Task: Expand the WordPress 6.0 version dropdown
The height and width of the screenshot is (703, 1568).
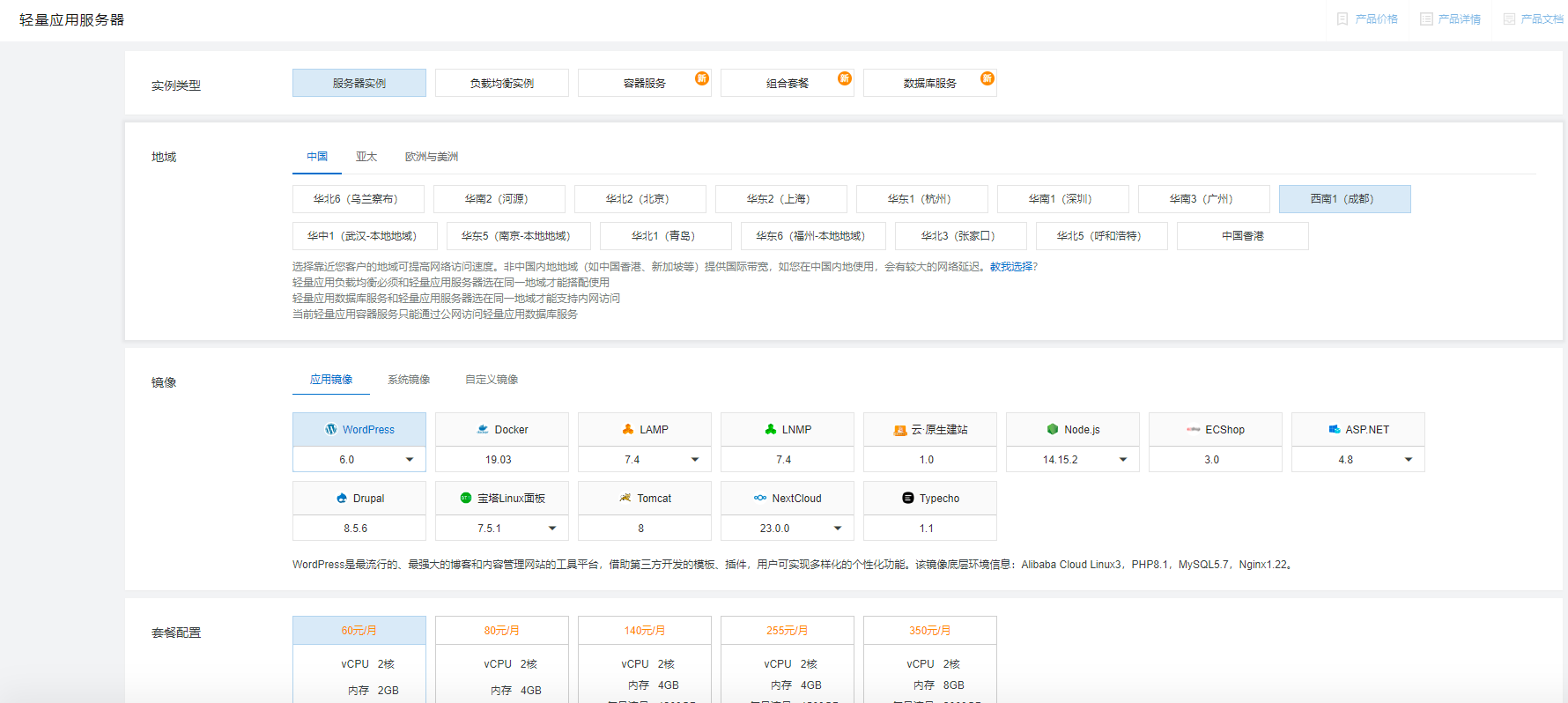Action: 410,460
